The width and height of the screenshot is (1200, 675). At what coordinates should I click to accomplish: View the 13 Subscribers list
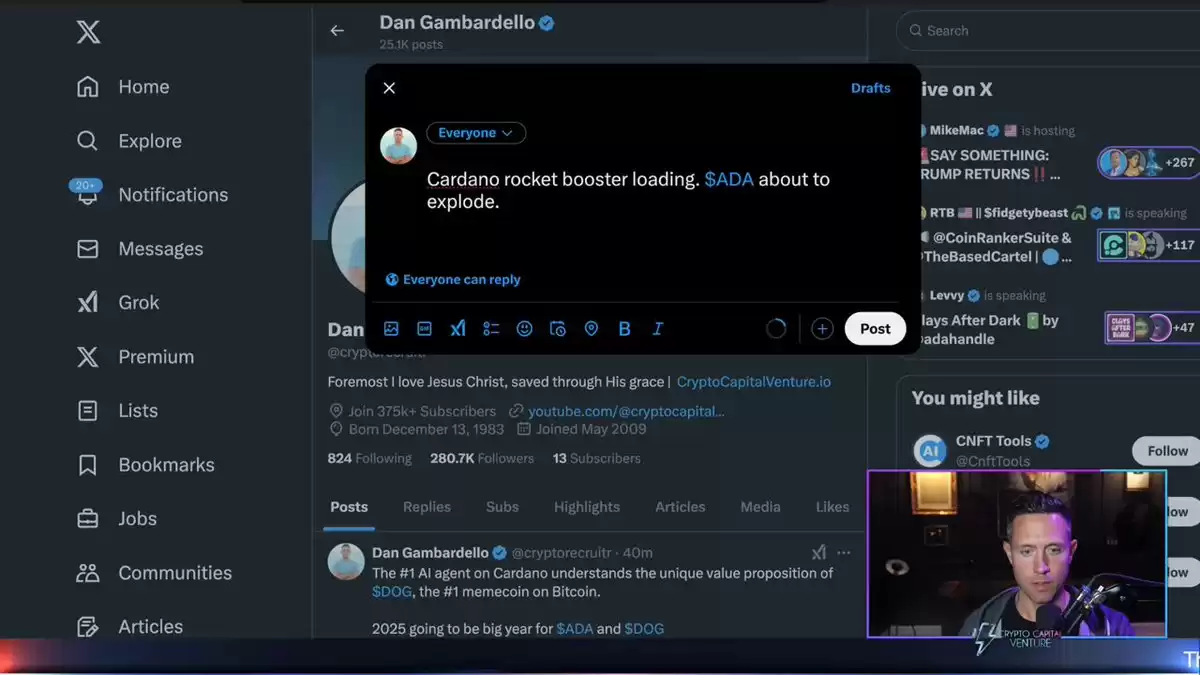[x=597, y=458]
